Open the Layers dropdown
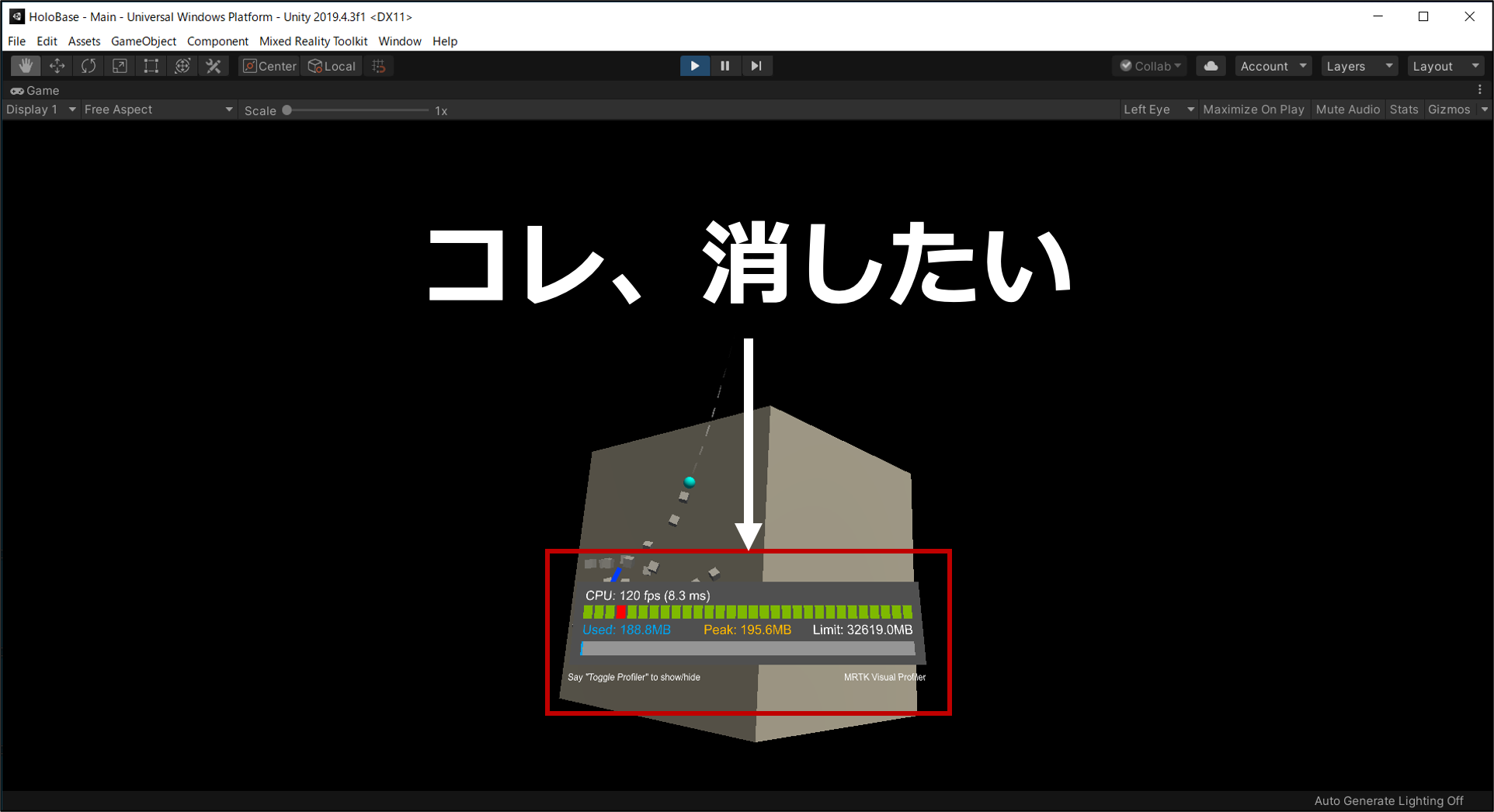 click(1359, 66)
